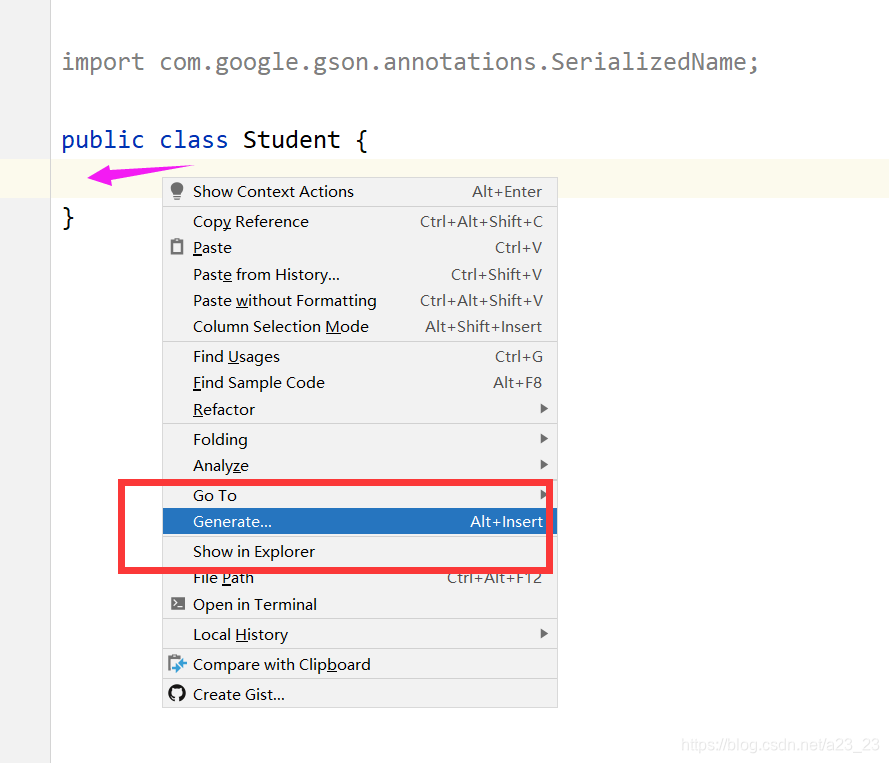Click the light bulb context actions icon
Viewport: 889px width, 763px height.
[177, 191]
